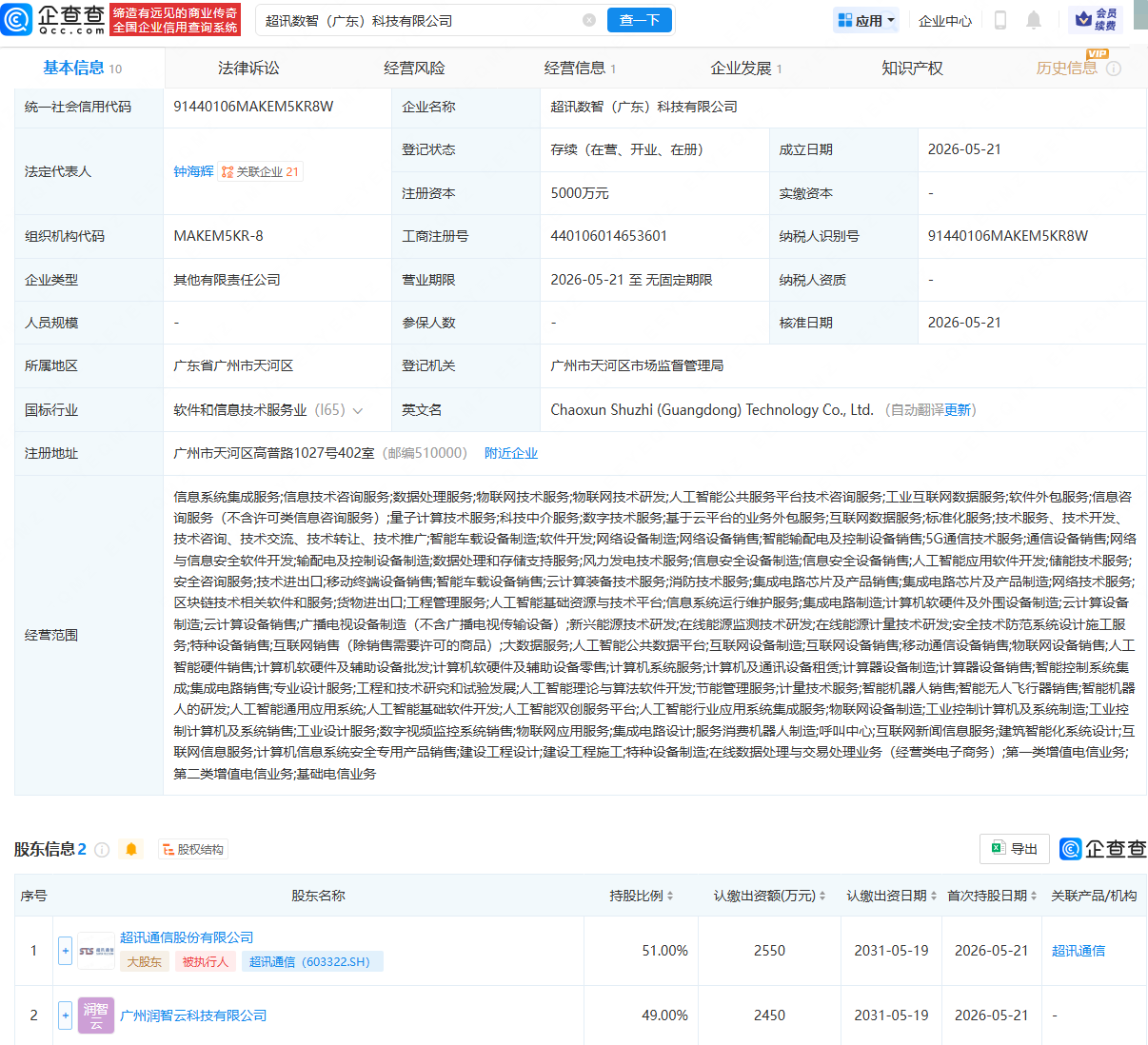Open 附近企业 link
The height and width of the screenshot is (1045, 1148).
tap(511, 453)
